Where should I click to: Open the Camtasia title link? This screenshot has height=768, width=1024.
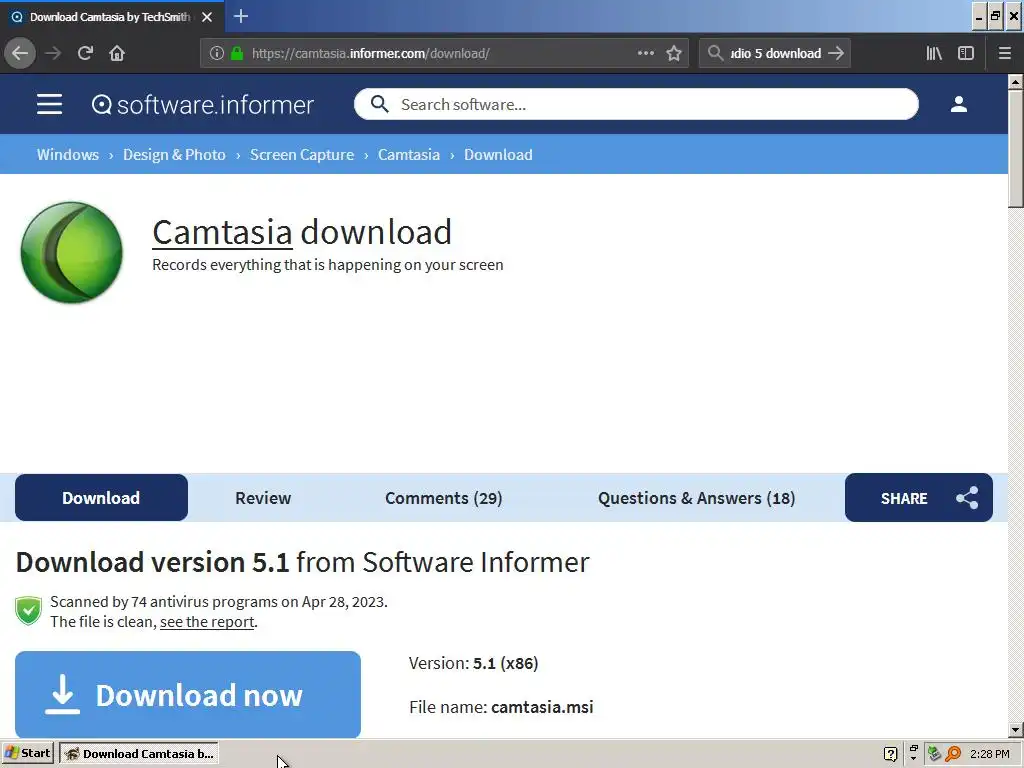[x=222, y=232]
